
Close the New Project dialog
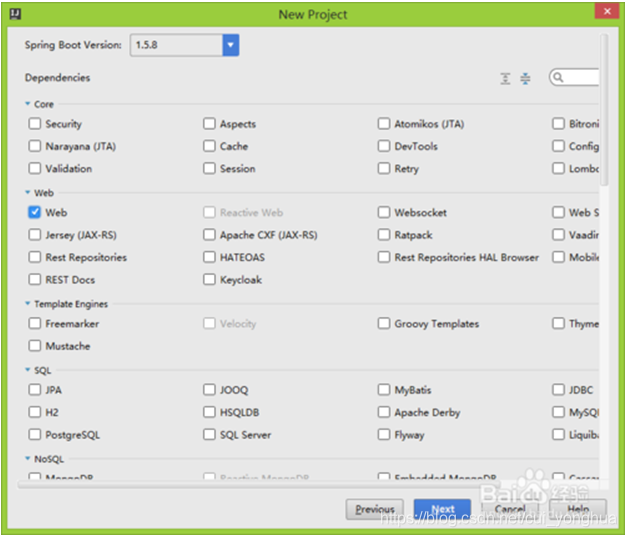tap(607, 11)
